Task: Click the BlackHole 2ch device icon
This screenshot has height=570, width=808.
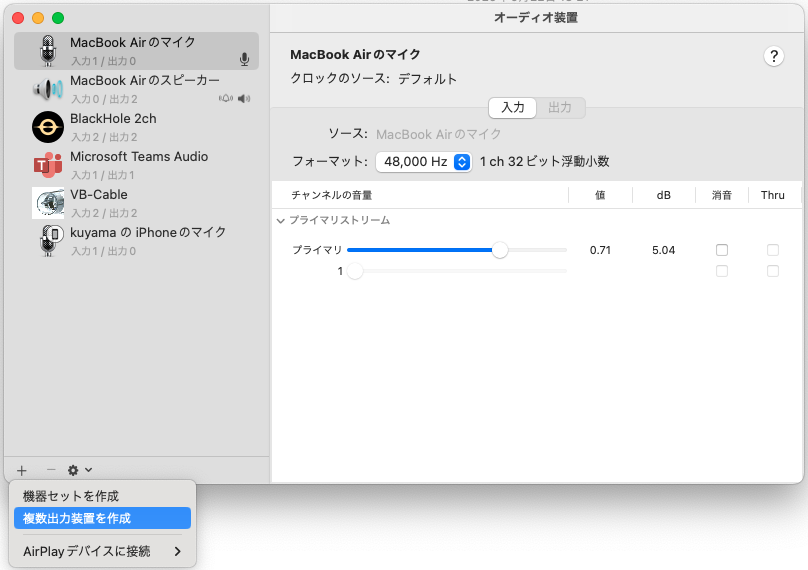Action: click(48, 127)
